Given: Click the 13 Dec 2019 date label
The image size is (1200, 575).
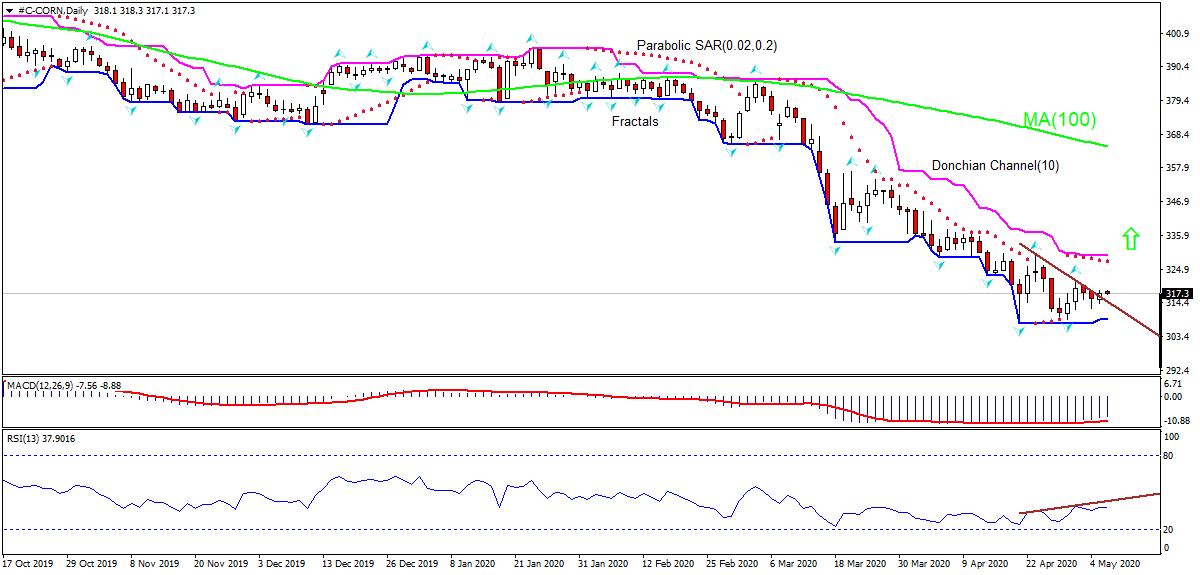Looking at the screenshot, I should pyautogui.click(x=339, y=564).
